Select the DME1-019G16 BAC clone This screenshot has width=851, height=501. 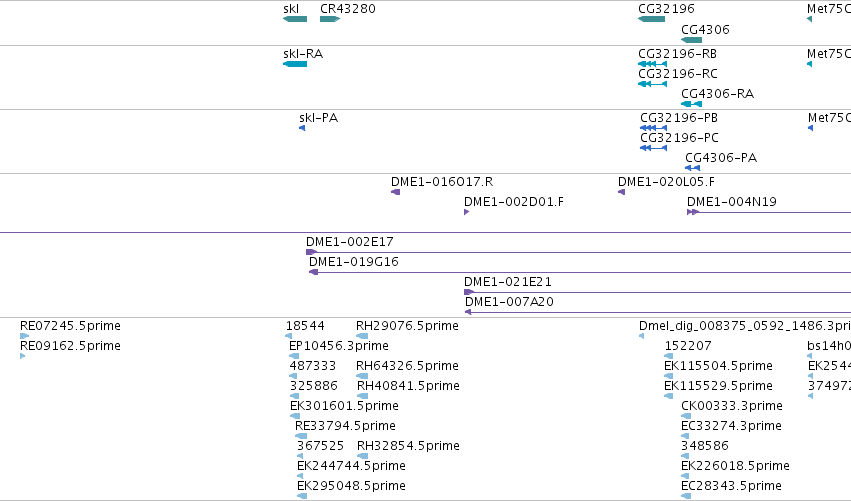(580, 272)
